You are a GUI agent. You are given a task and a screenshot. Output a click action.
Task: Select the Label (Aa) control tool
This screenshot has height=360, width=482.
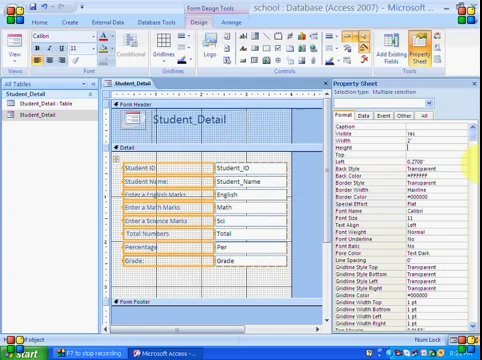pos(243,49)
